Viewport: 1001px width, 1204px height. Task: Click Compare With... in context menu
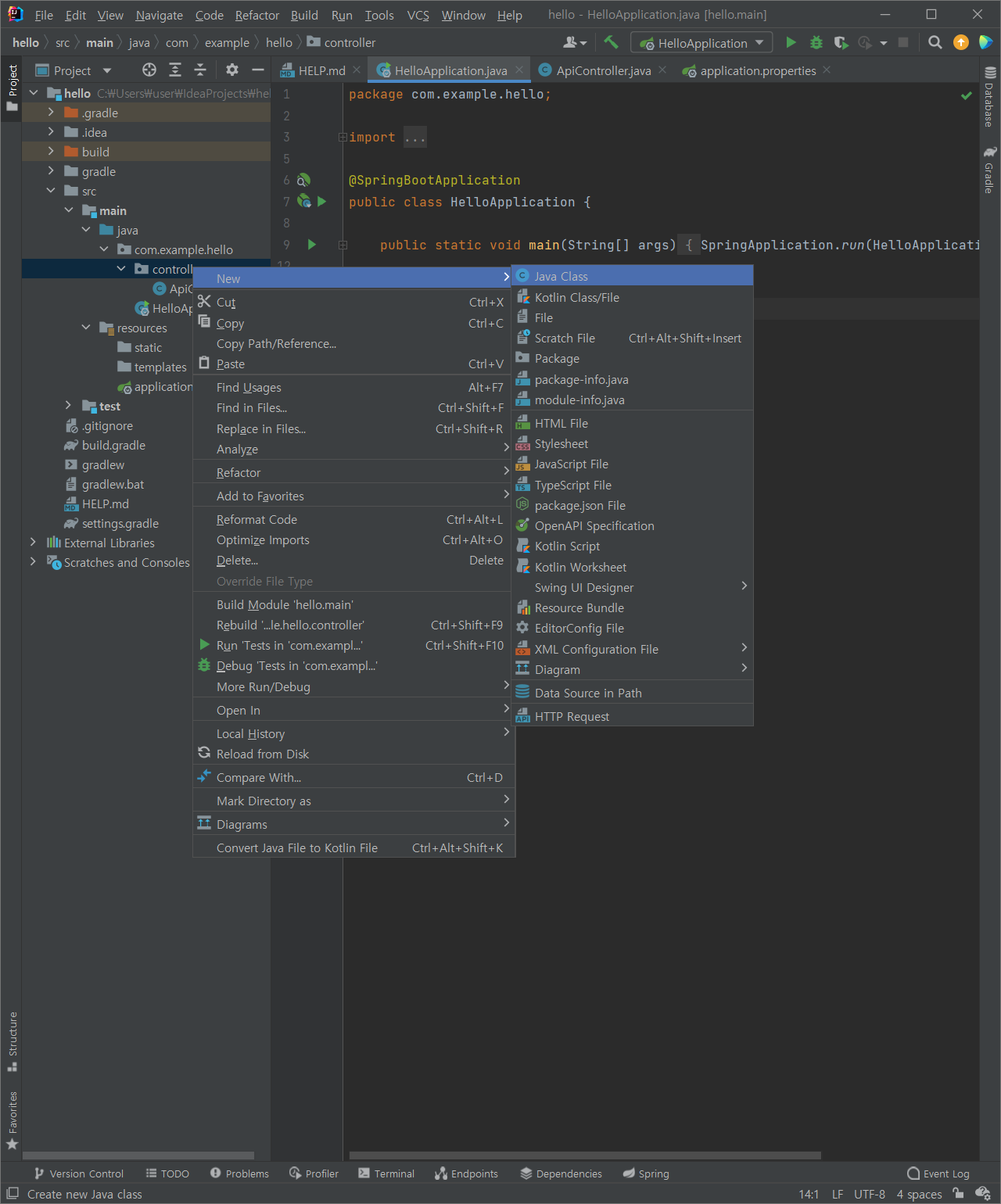(x=353, y=777)
